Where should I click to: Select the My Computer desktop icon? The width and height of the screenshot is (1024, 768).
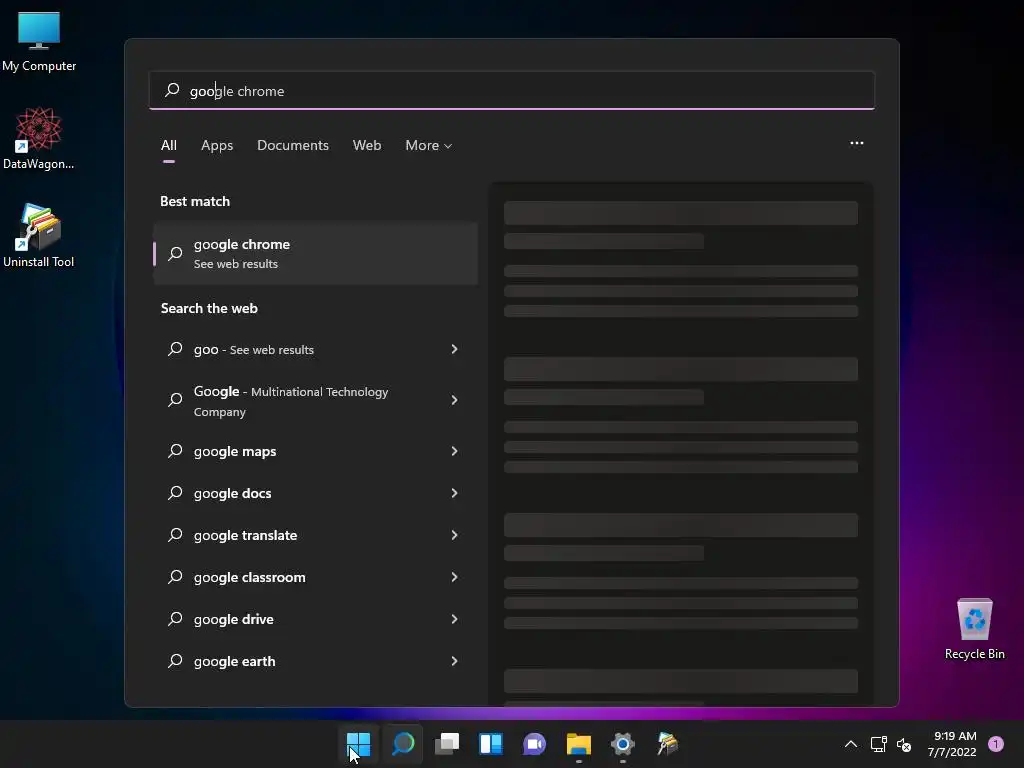click(39, 42)
